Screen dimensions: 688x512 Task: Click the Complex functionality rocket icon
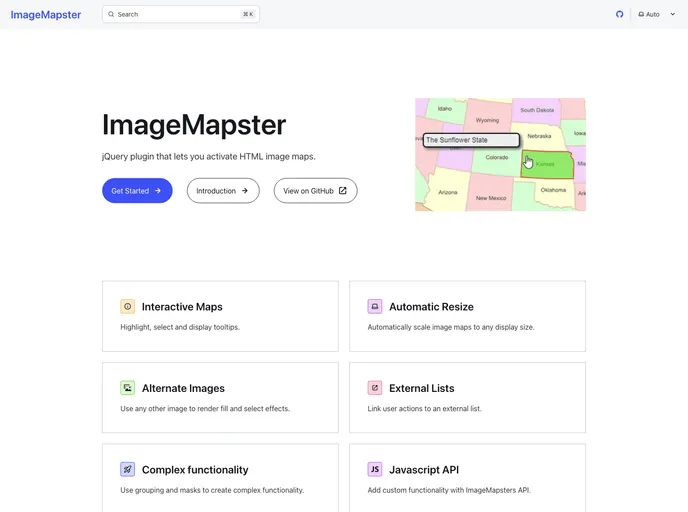(x=127, y=469)
